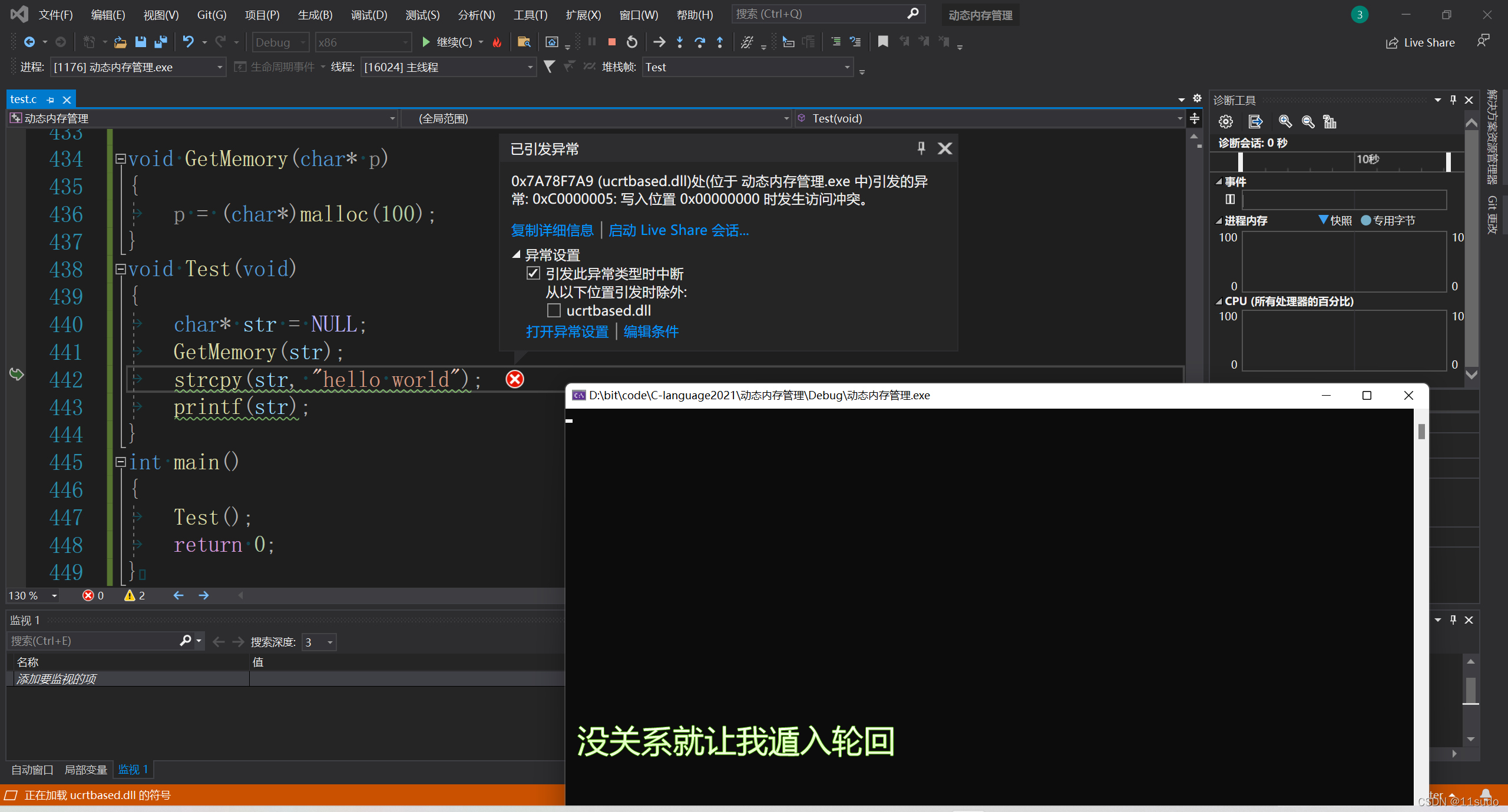Click the Save All icon
Viewport: 1508px width, 812px height.
point(160,42)
